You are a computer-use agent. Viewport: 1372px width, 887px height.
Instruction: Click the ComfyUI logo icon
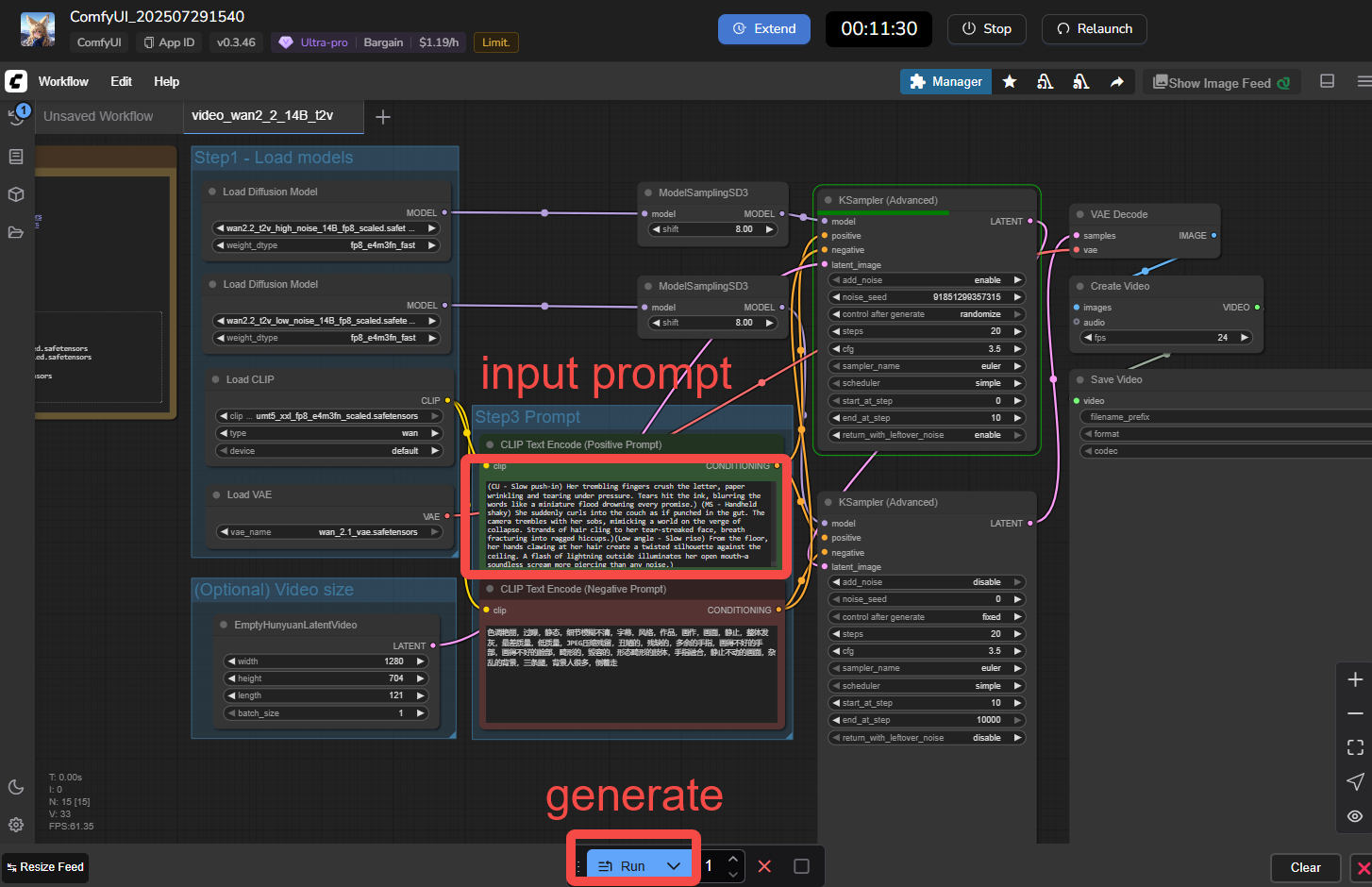tap(16, 81)
